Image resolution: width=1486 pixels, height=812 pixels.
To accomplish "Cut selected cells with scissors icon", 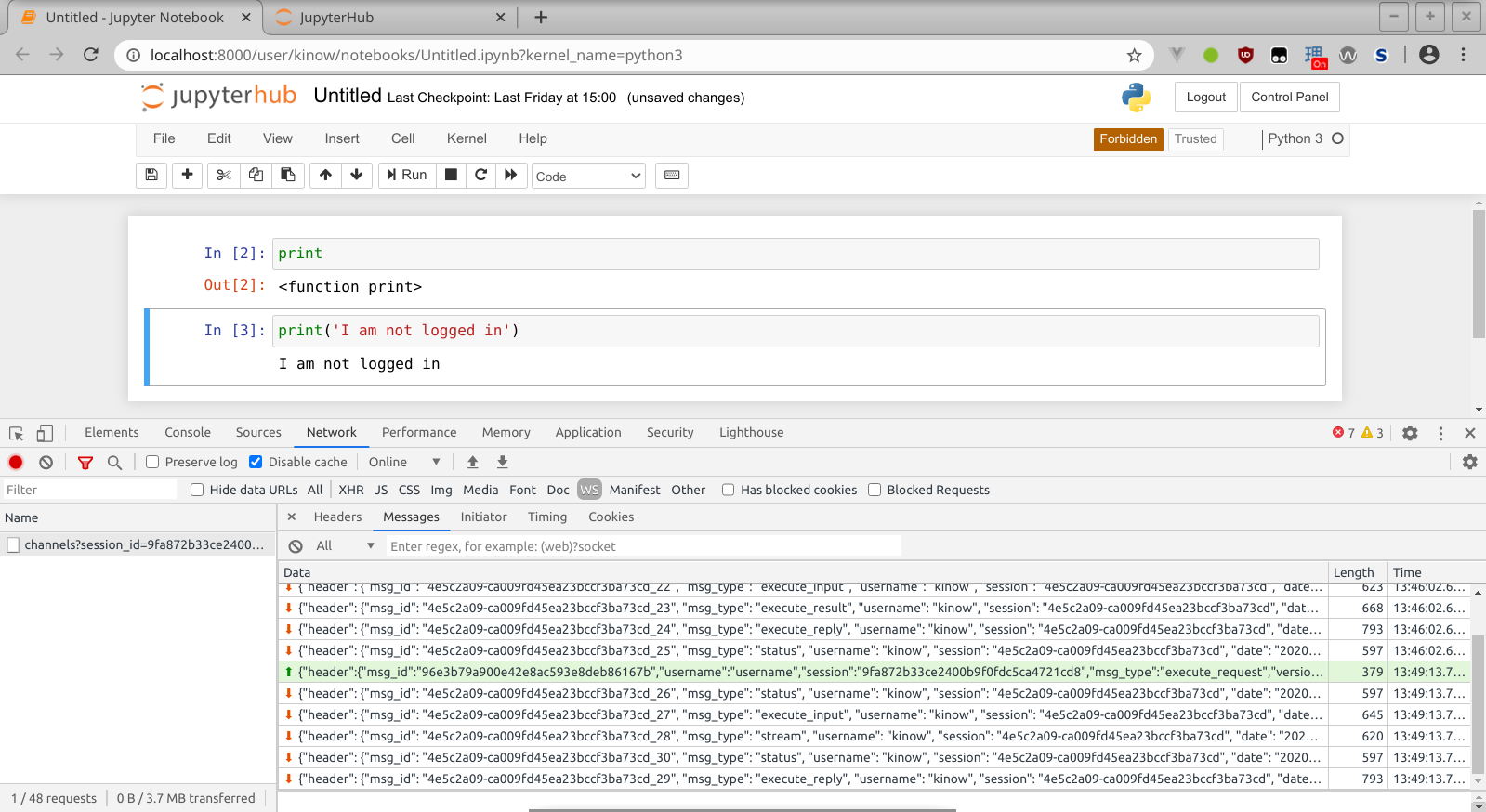I will (x=224, y=175).
